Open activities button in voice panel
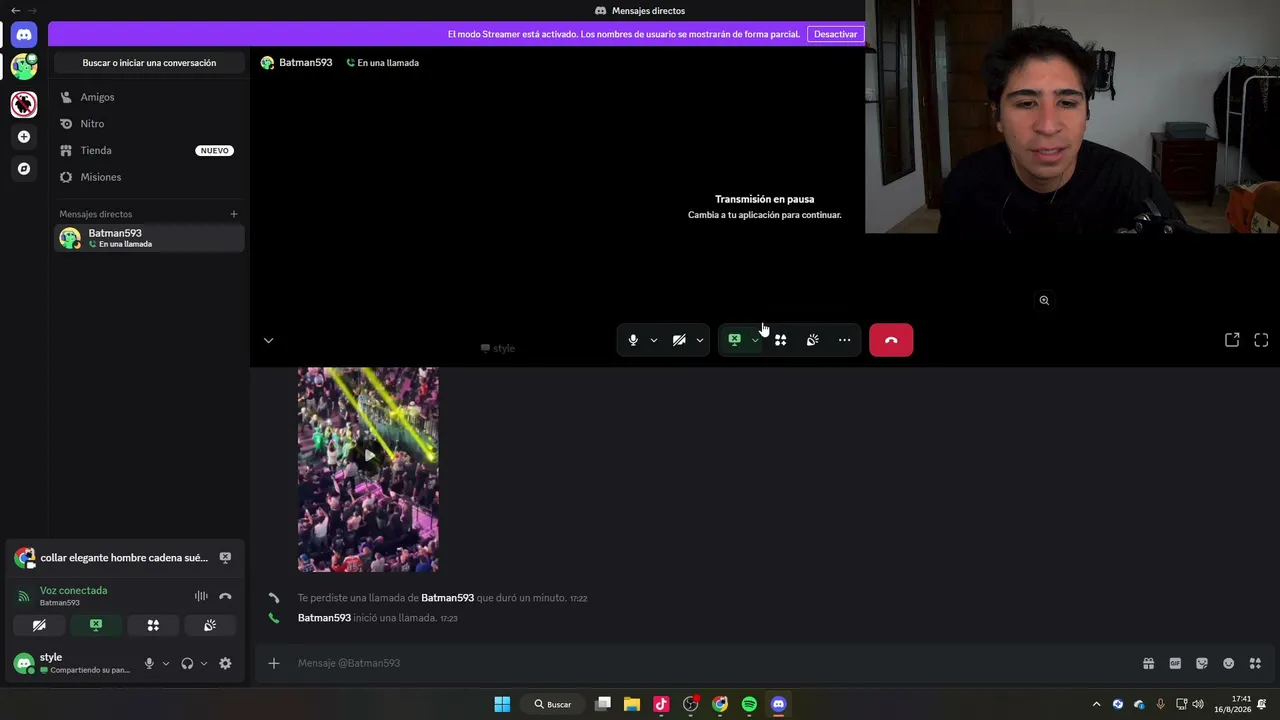This screenshot has height=720, width=1280. [x=153, y=625]
